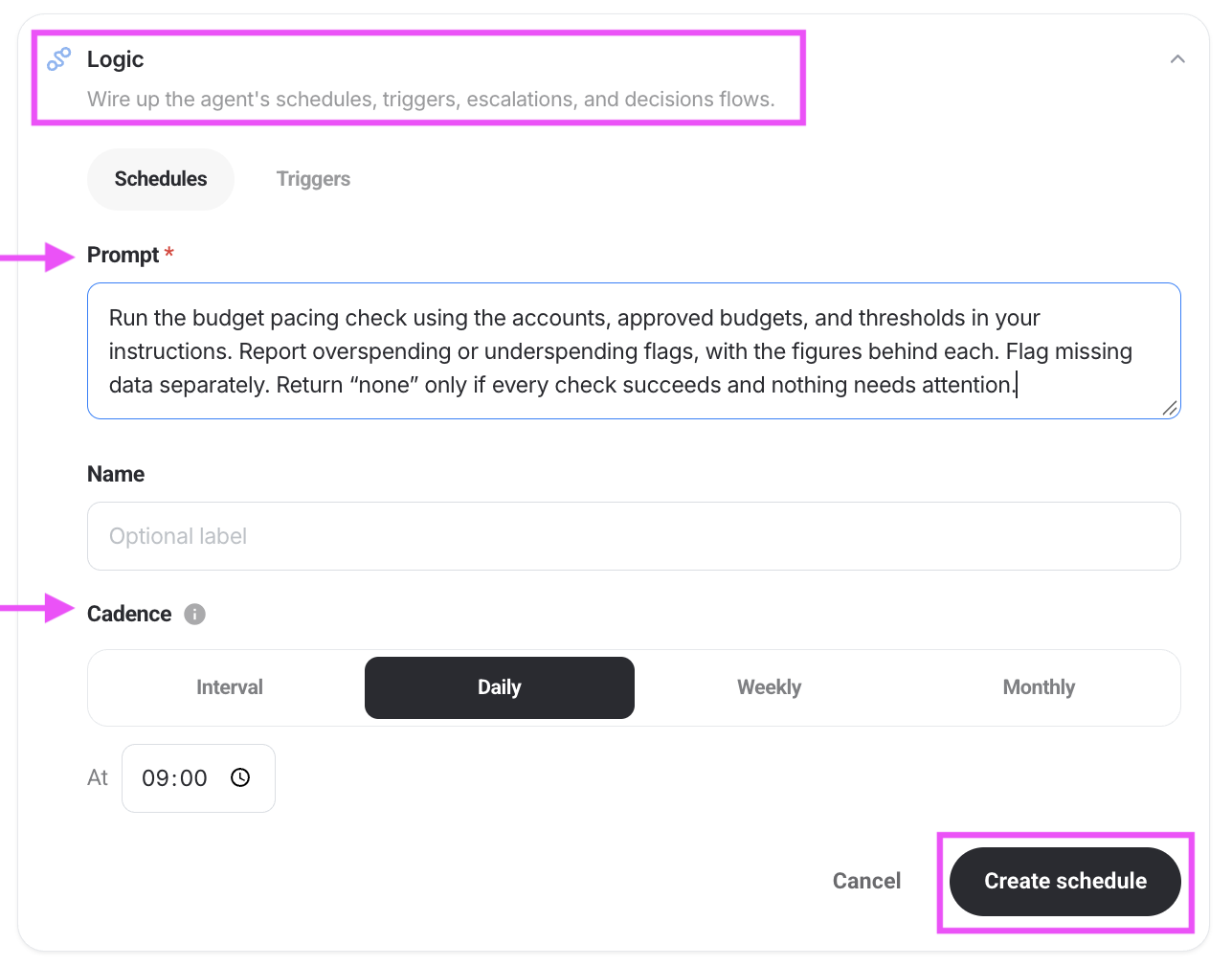Cancel the schedule creation
Viewport: 1232px width, 966px height.
866,881
